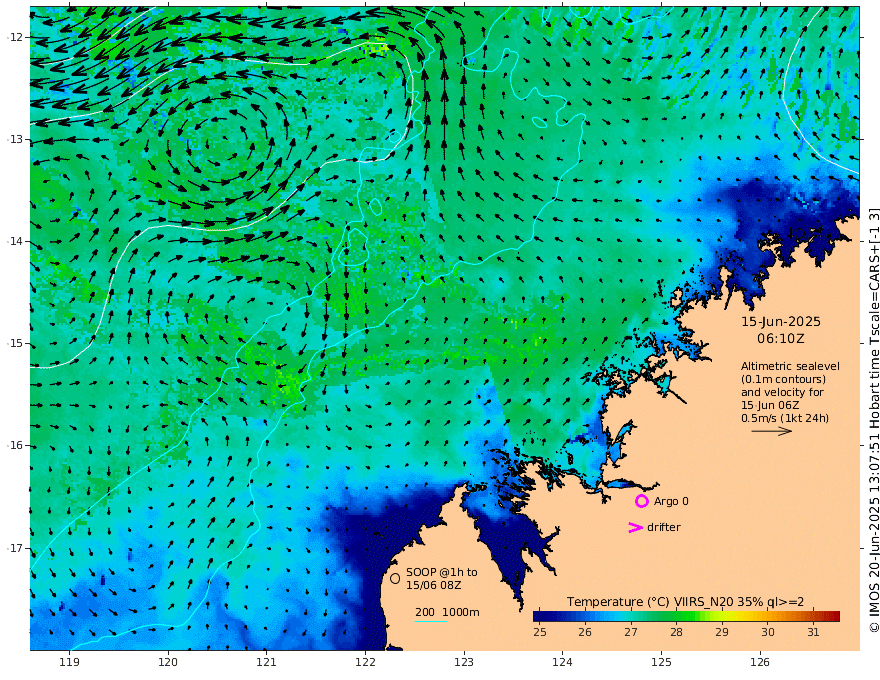Click the 'and velocity for' caption line

[782, 392]
